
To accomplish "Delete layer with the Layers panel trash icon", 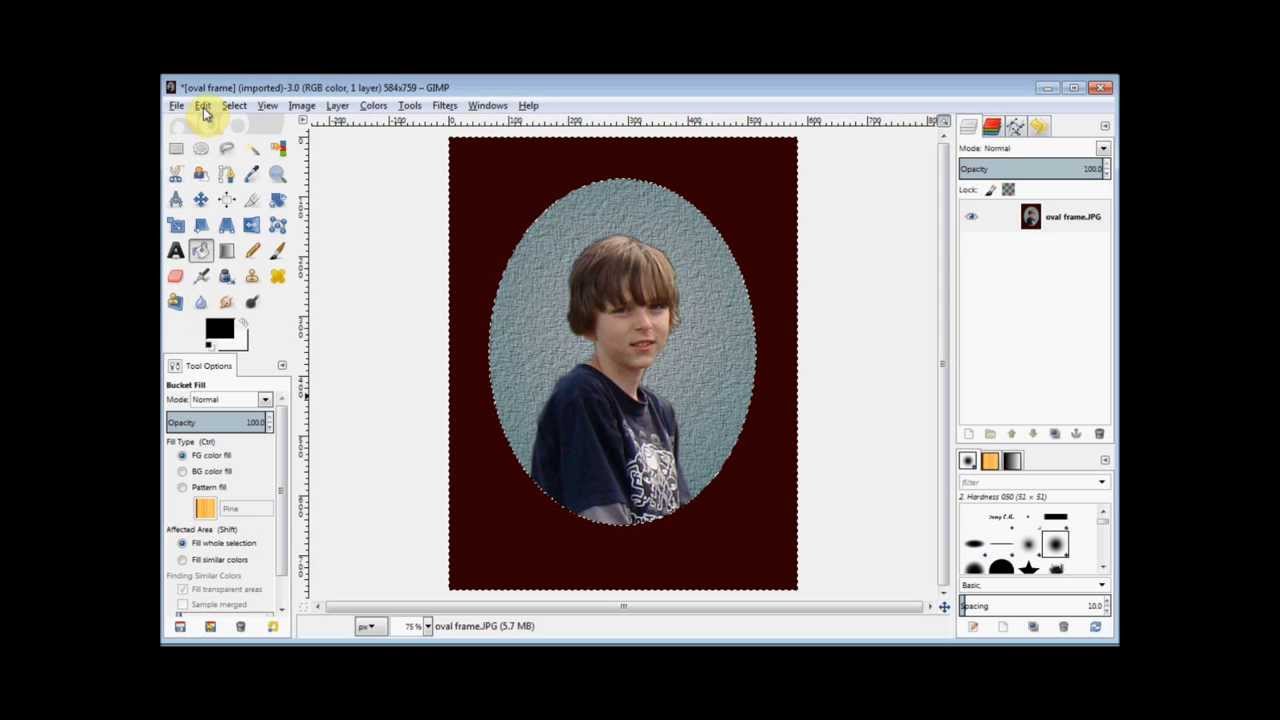I will [1099, 434].
